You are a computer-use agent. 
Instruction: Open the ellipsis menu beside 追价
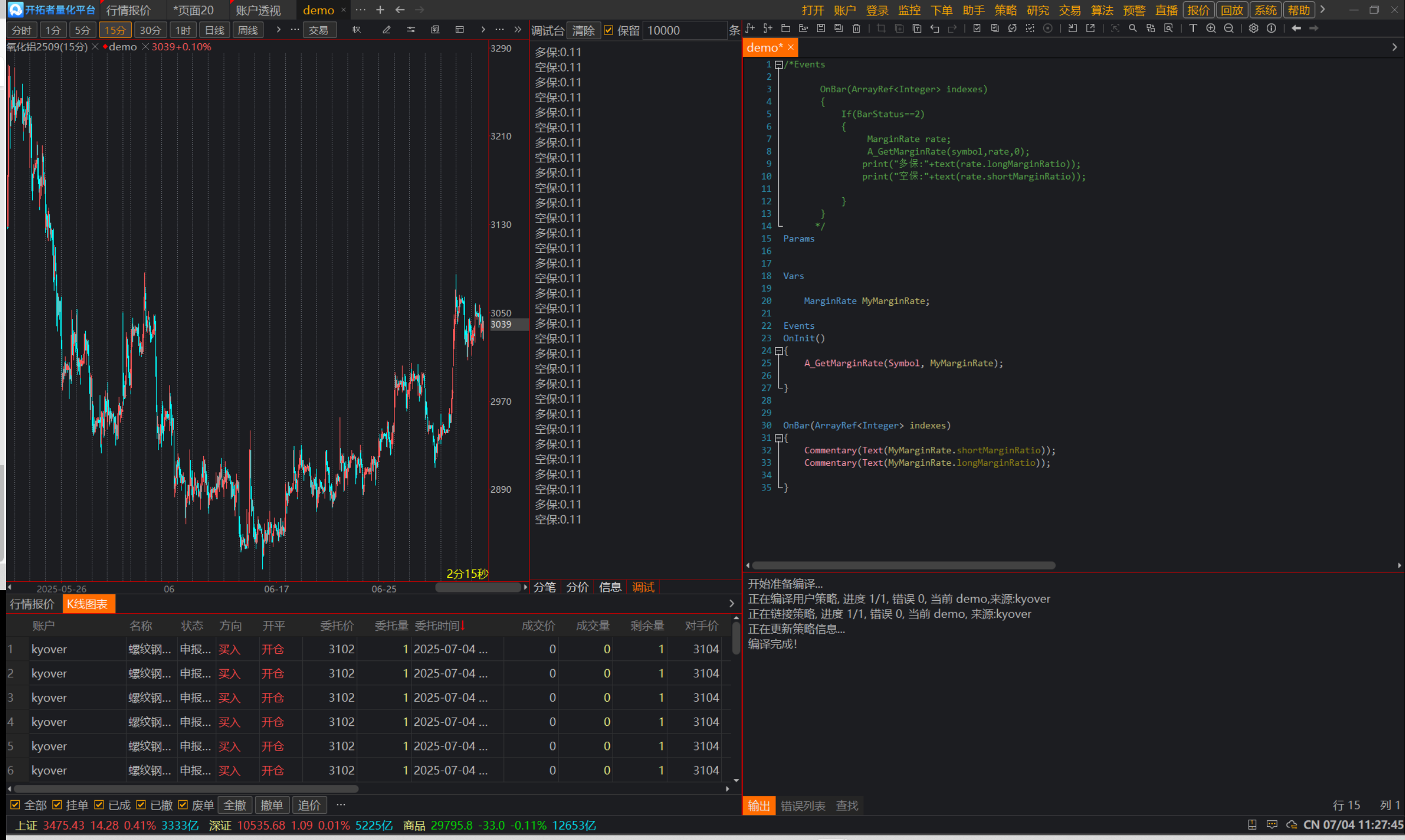click(340, 804)
